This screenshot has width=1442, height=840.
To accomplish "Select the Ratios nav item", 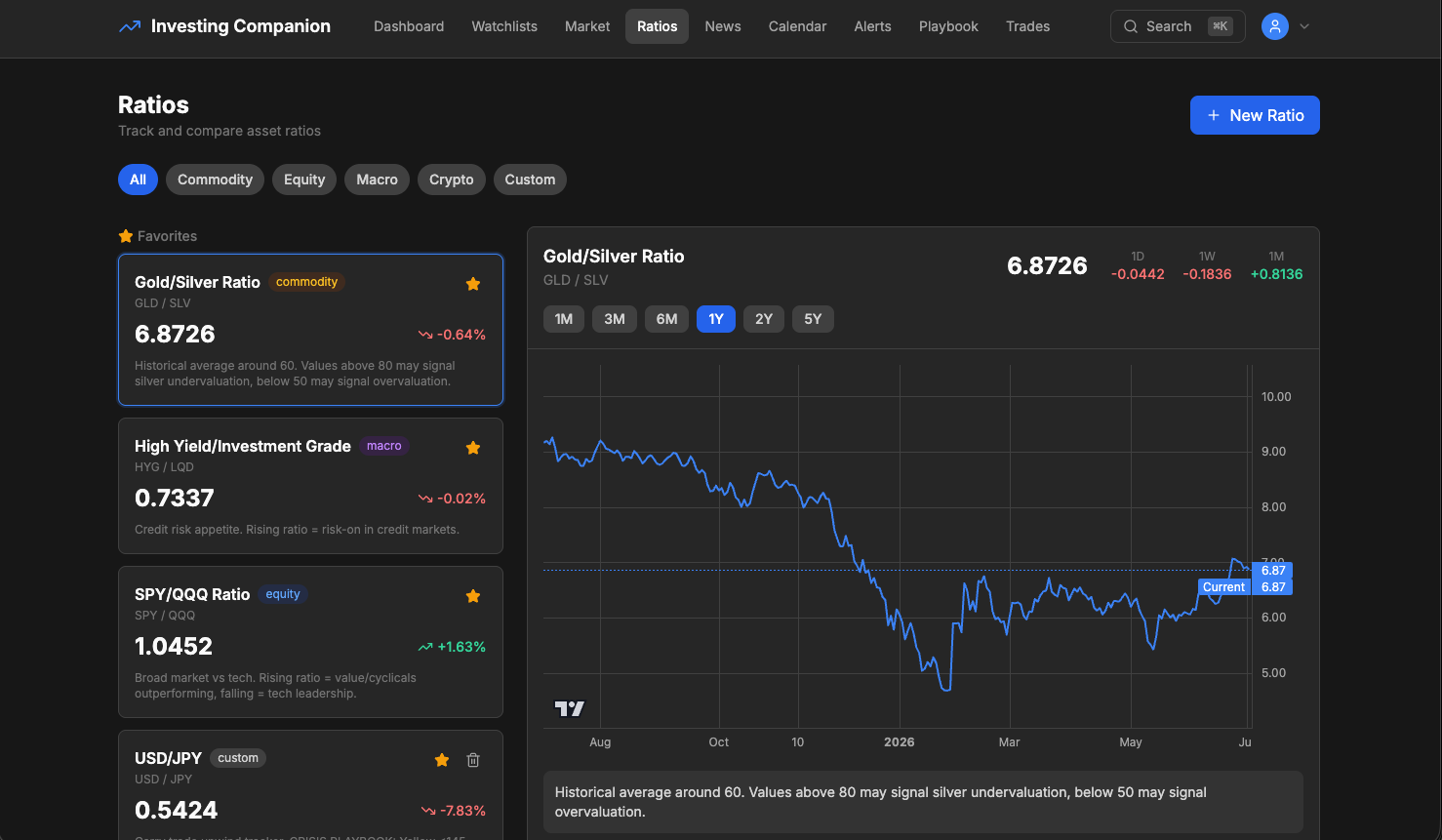I will coord(657,26).
